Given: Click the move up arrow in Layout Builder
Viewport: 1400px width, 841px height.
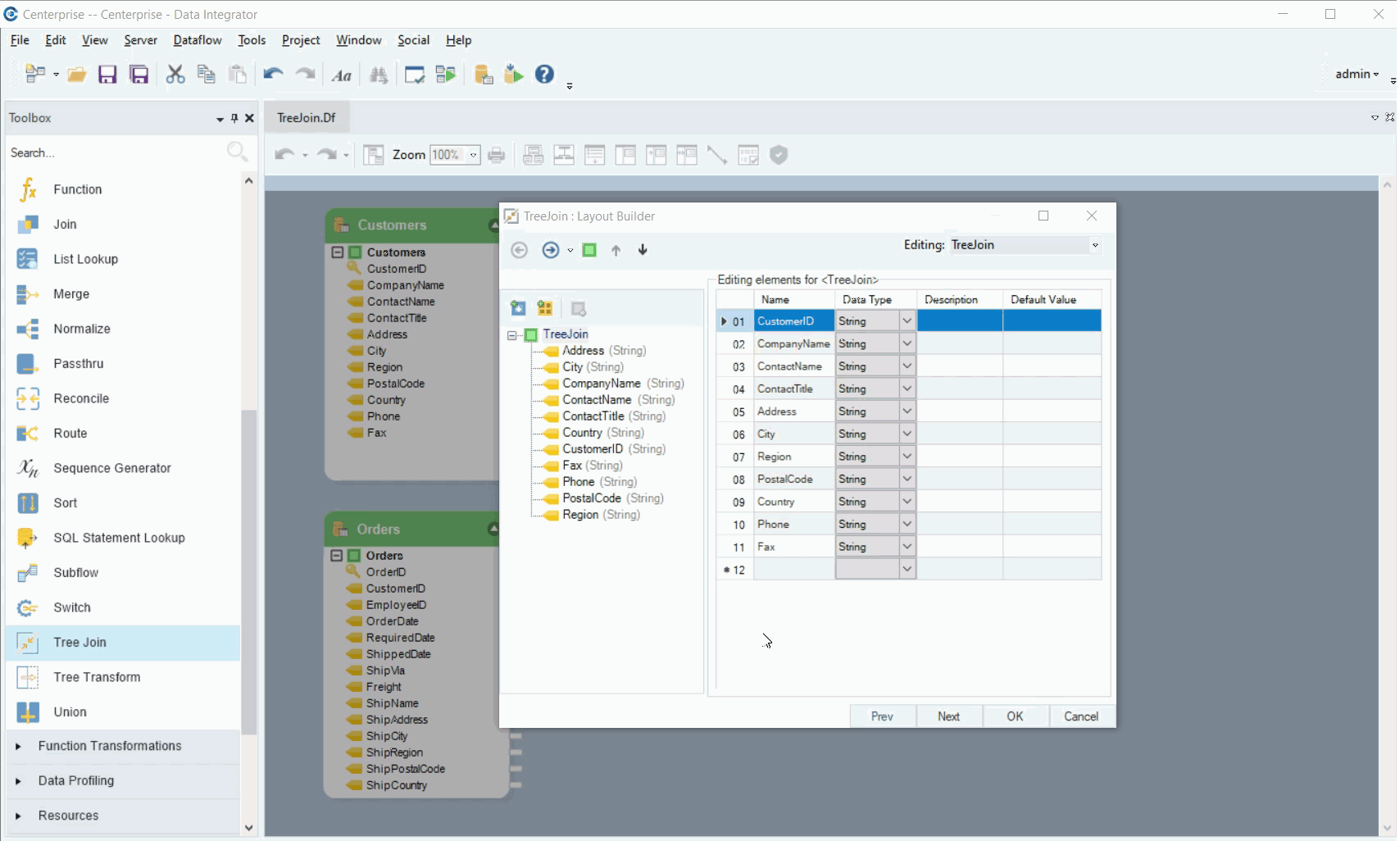Looking at the screenshot, I should 616,250.
